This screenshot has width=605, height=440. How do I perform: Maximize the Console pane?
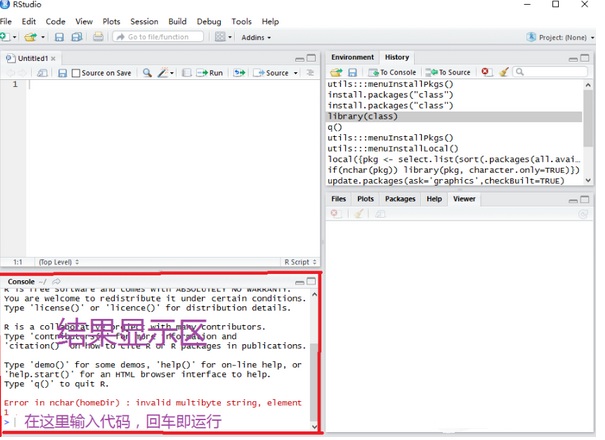311,282
